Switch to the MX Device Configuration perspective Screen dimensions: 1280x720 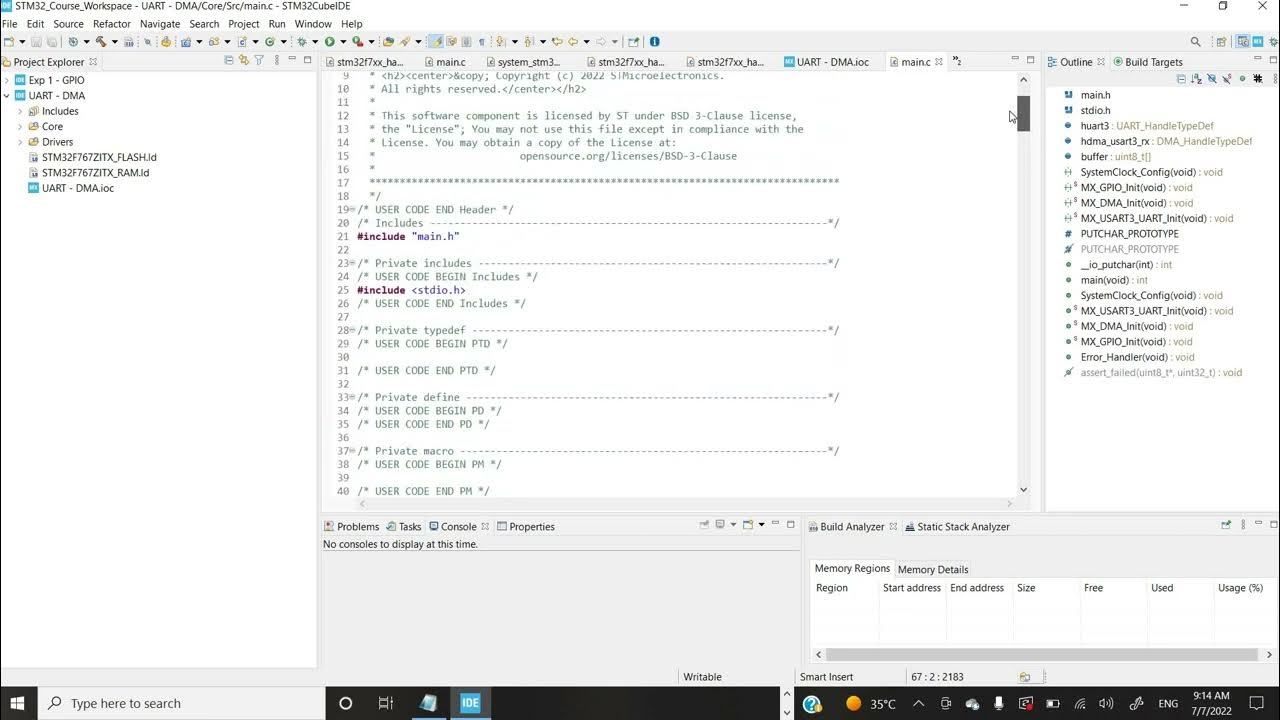point(1257,42)
